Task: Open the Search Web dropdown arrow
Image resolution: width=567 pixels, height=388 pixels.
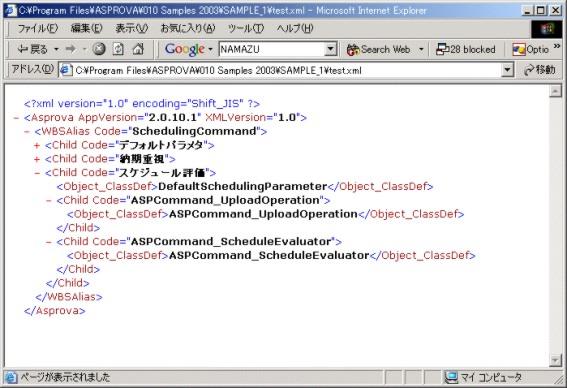Action: (x=421, y=49)
